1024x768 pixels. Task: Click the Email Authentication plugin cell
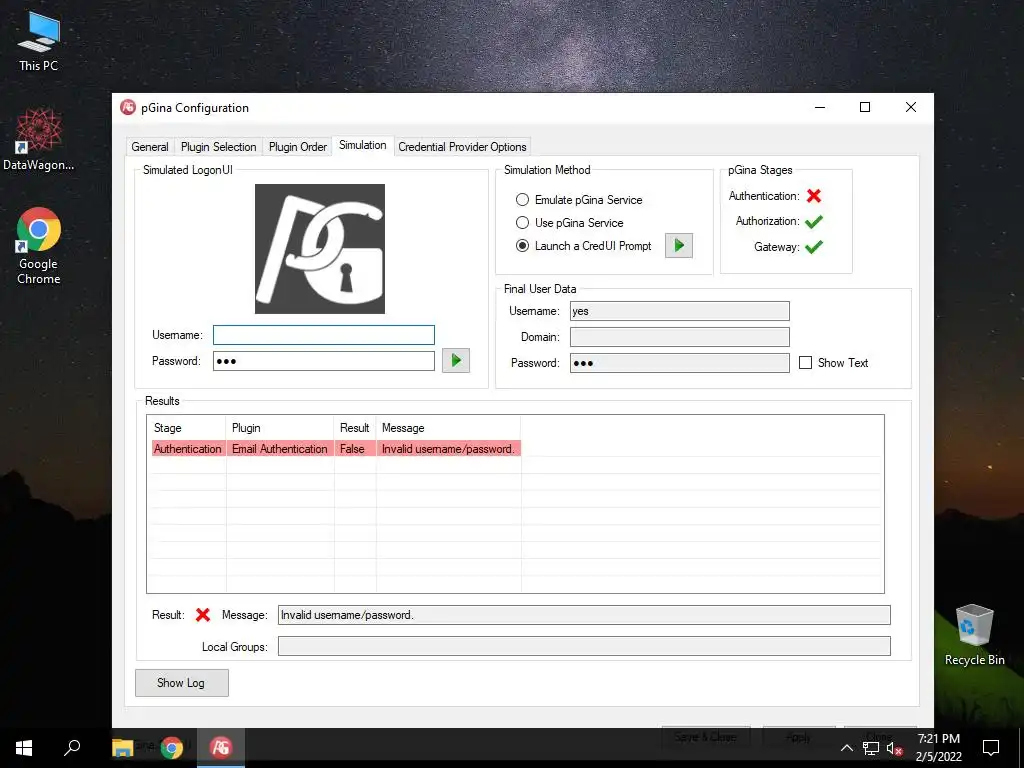[x=280, y=449]
